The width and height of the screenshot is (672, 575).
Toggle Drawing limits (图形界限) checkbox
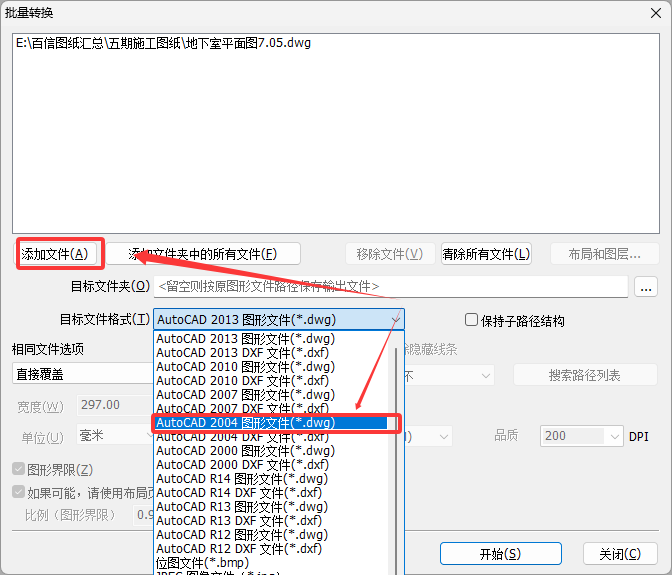coord(18,469)
